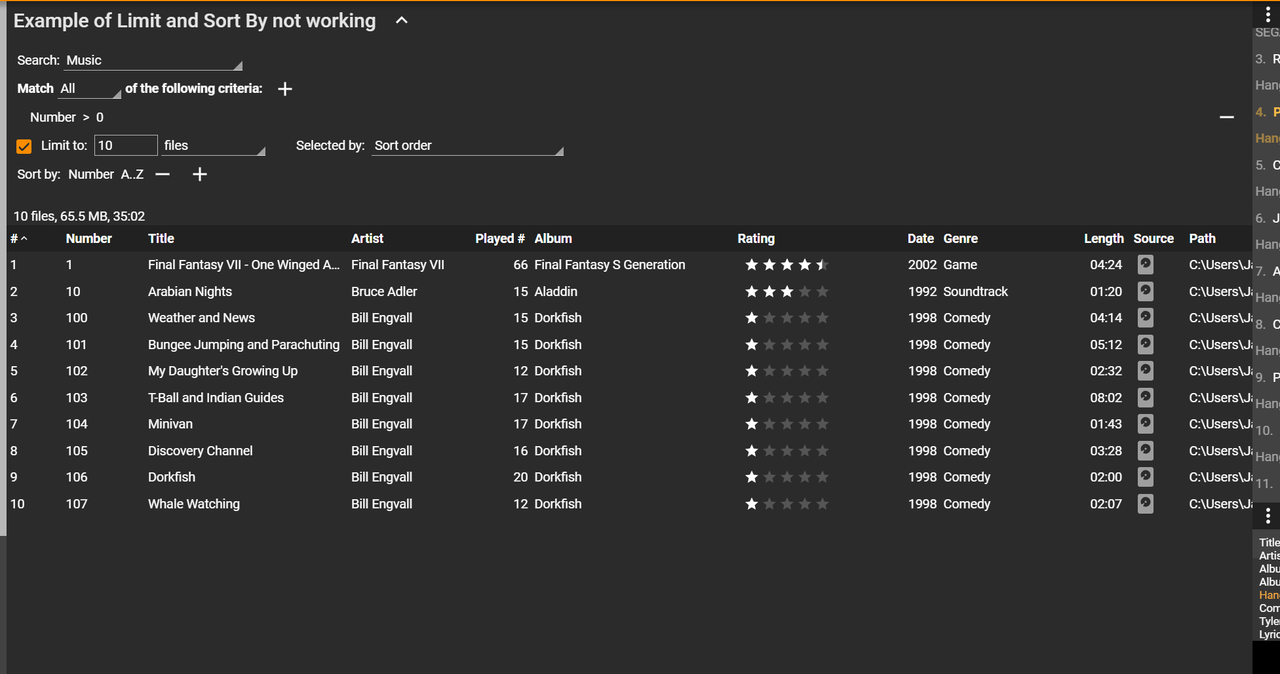Sort by the Length column header
The width and height of the screenshot is (1280, 674).
pos(1104,238)
